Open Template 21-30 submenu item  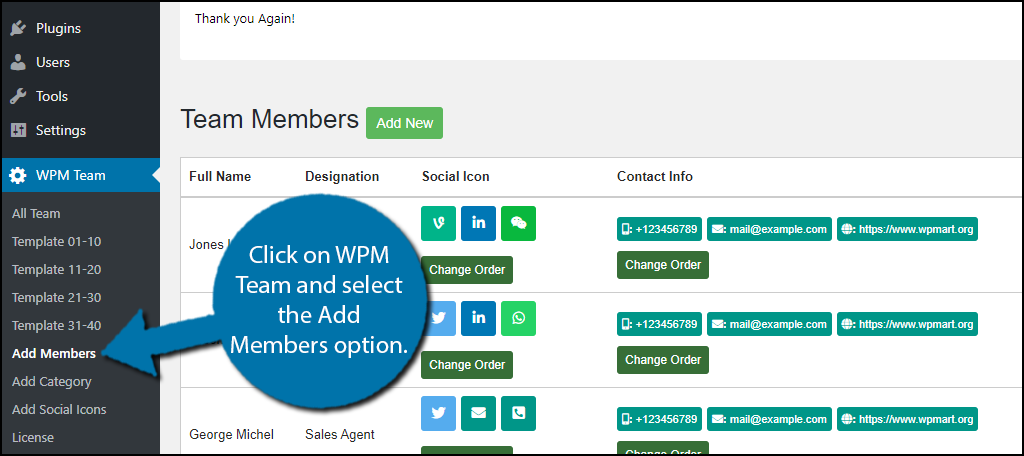click(57, 298)
